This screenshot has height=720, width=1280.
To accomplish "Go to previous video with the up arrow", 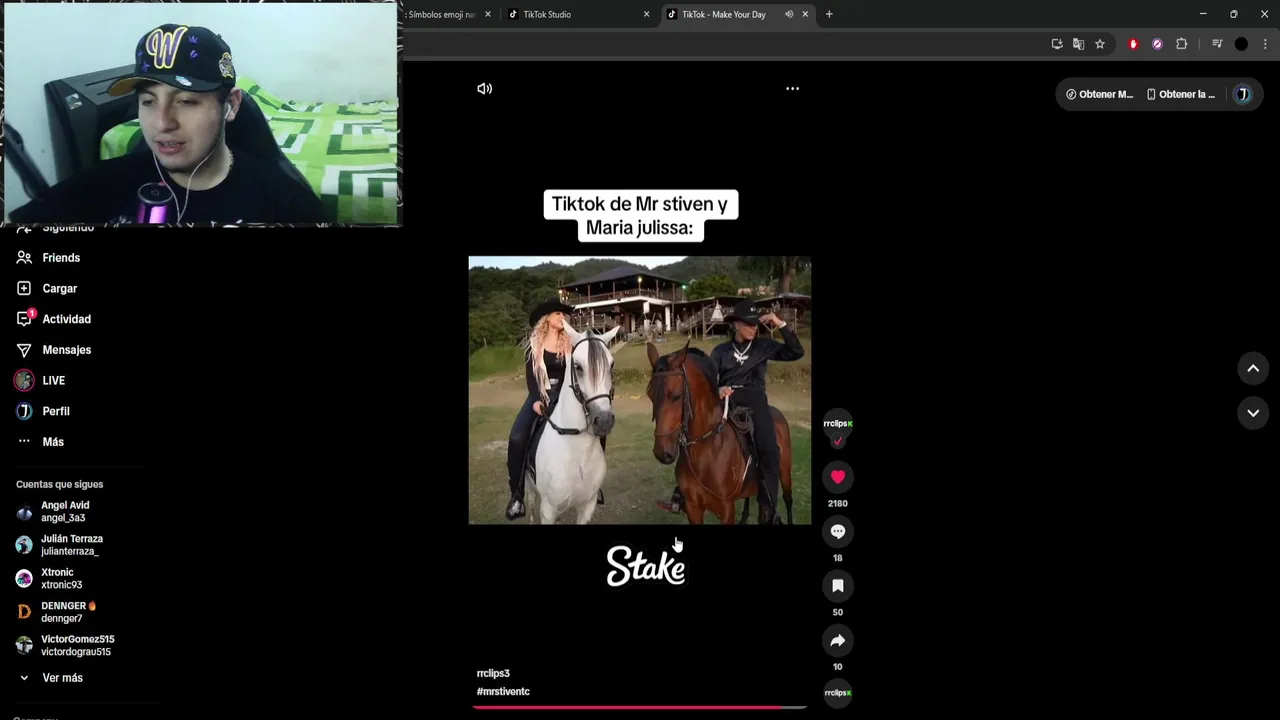I will pyautogui.click(x=1253, y=368).
